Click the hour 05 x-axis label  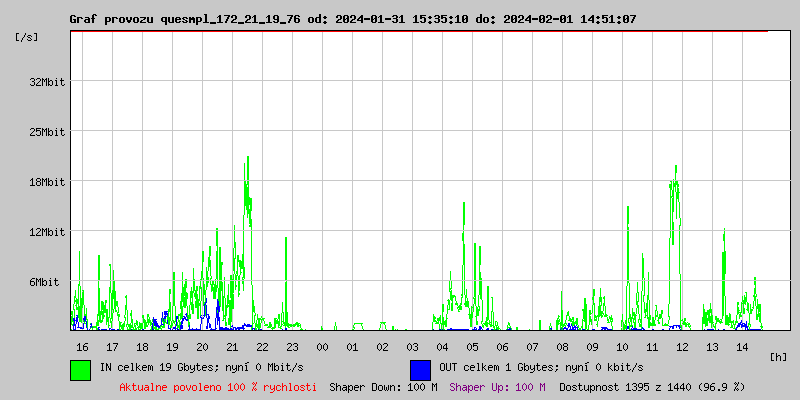[x=472, y=347]
